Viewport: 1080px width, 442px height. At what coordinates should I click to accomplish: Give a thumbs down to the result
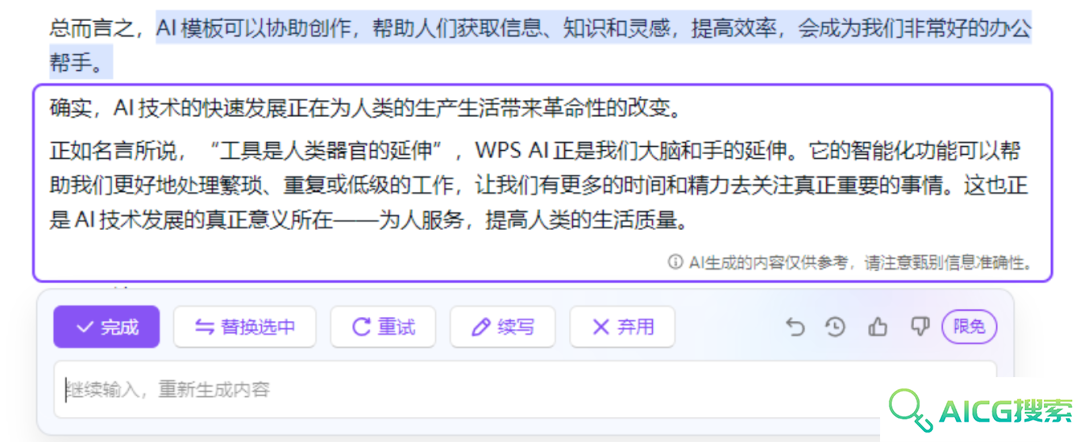point(920,327)
